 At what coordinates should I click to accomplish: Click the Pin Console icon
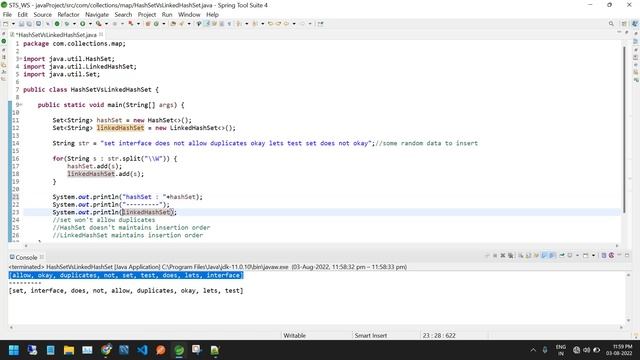click(562, 256)
